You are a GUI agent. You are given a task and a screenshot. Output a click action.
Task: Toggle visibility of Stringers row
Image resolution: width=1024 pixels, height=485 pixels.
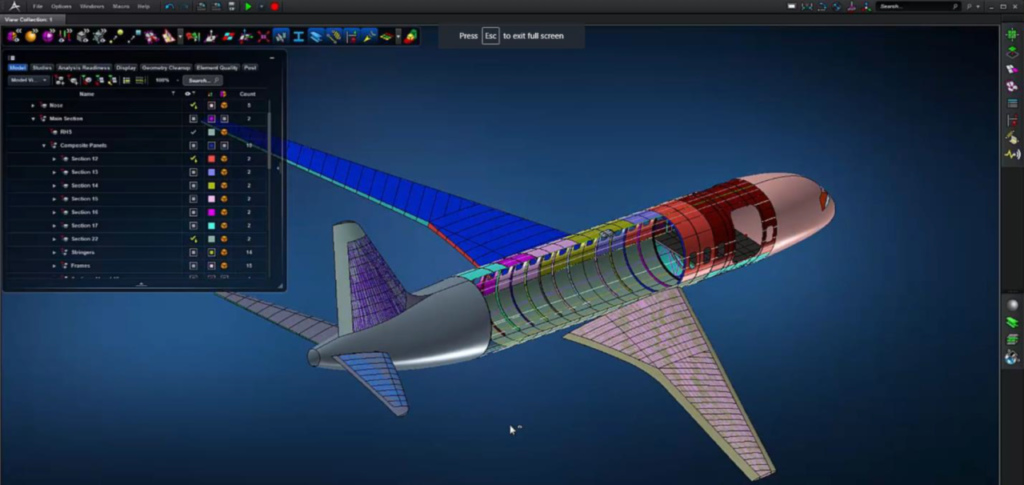(x=193, y=253)
